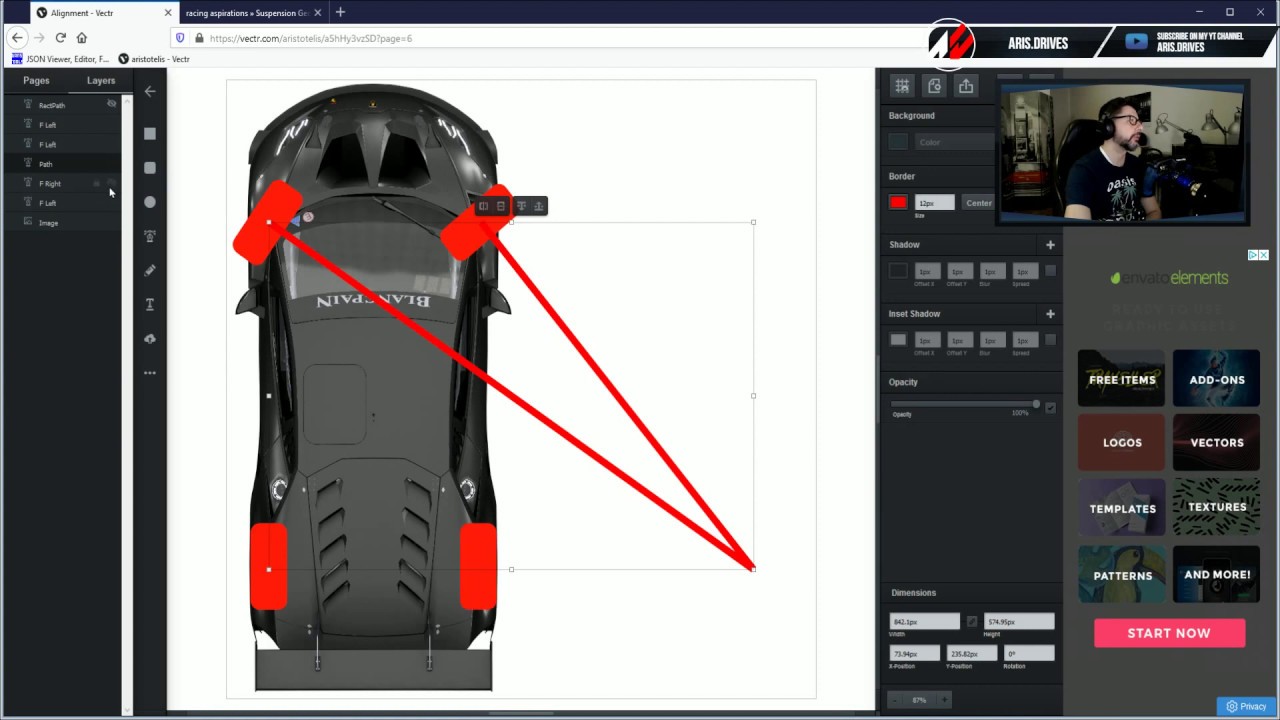
Task: Click the START NOW ad button
Action: [1169, 633]
